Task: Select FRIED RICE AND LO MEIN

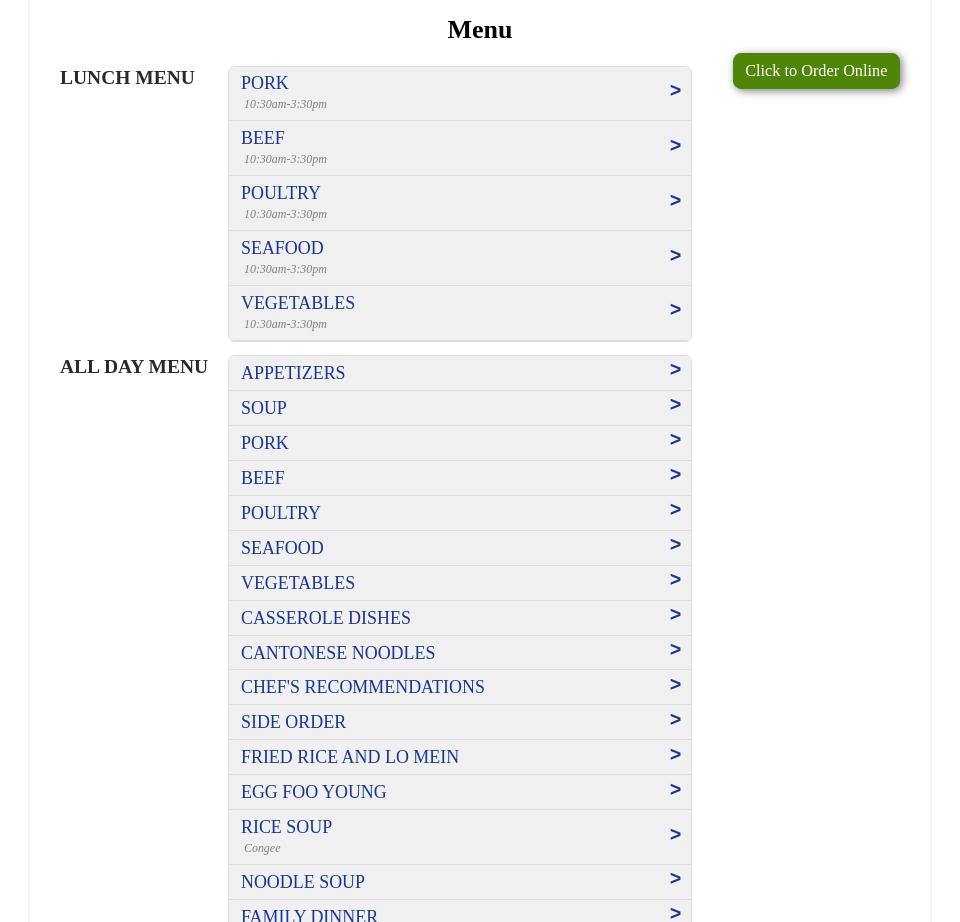Action: 350,757
